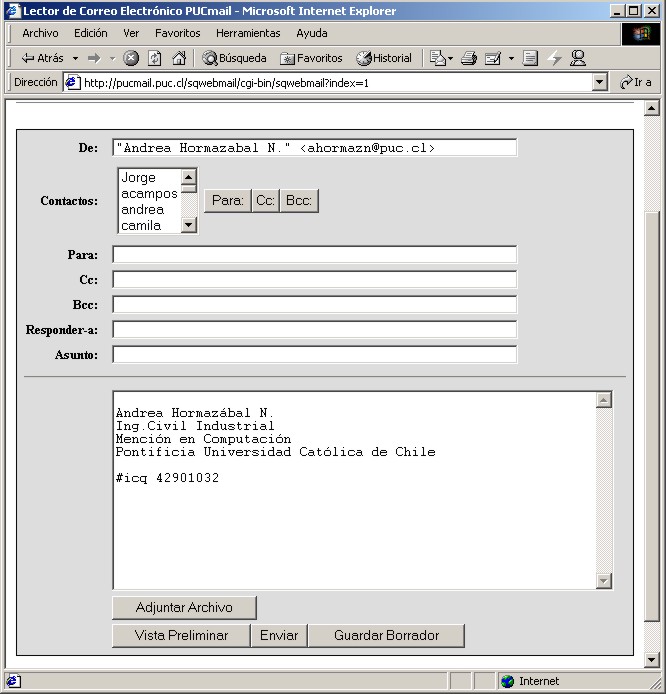Click the page icon in address bar
The image size is (666, 694).
[72, 82]
